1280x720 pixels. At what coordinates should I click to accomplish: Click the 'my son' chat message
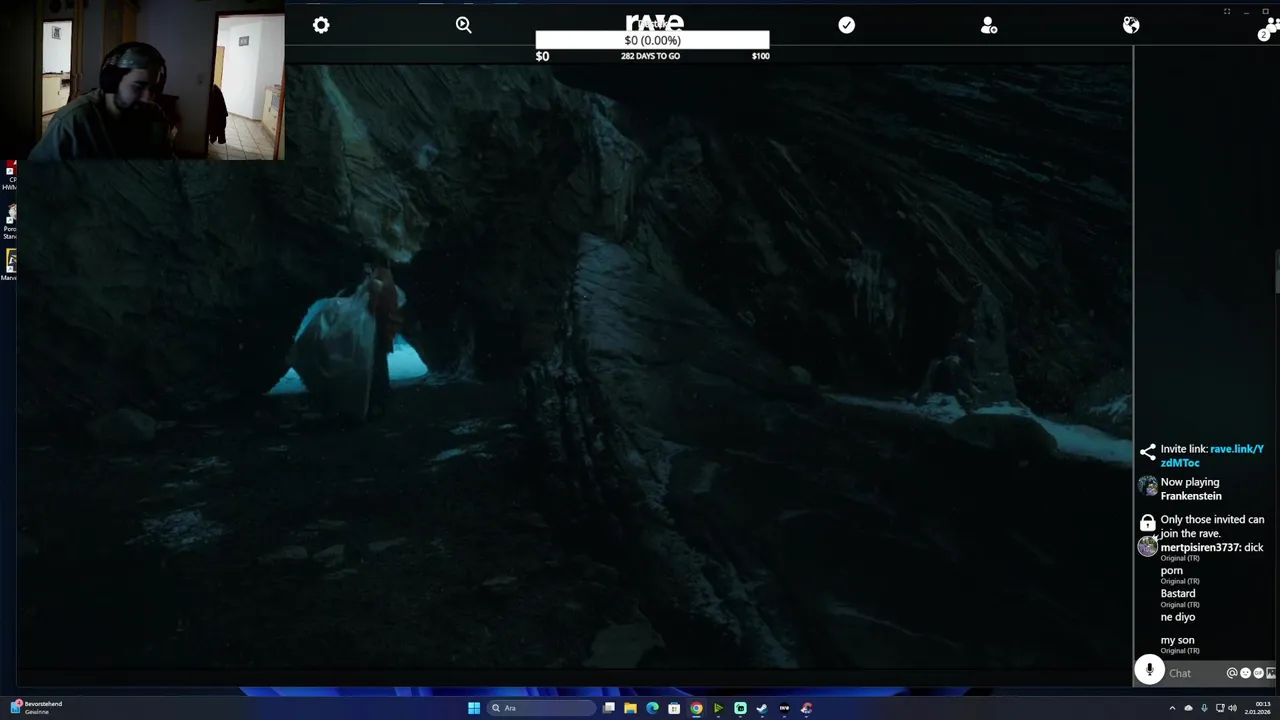[1177, 640]
